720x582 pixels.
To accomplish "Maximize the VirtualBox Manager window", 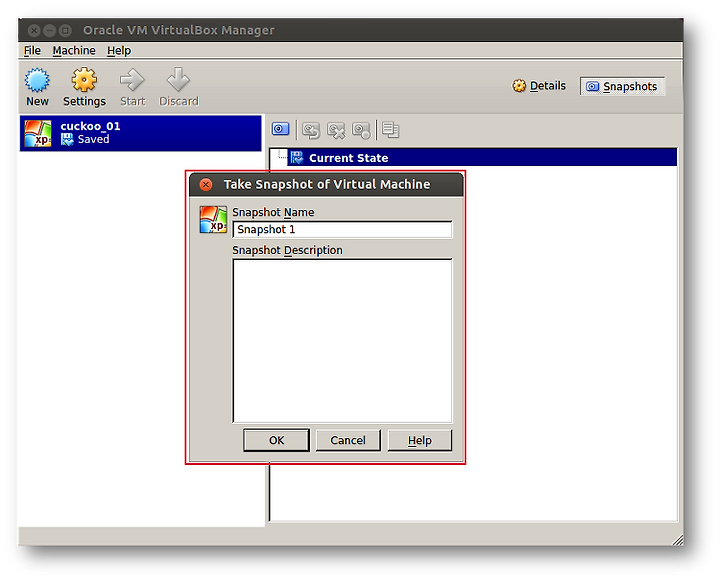I will point(66,30).
